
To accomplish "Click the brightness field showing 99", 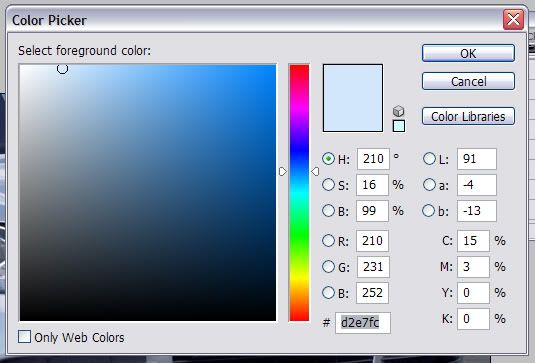I will [372, 211].
